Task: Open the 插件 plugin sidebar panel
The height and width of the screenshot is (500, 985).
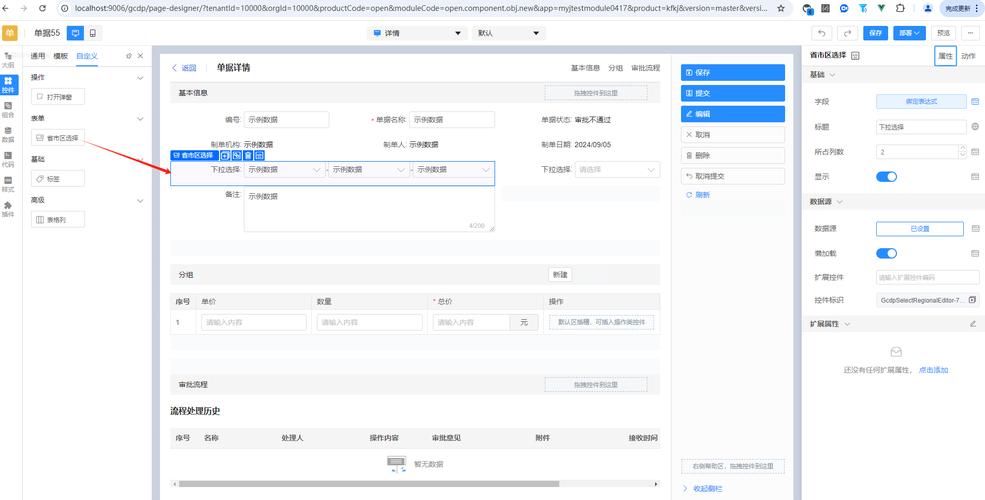Action: [x=8, y=209]
